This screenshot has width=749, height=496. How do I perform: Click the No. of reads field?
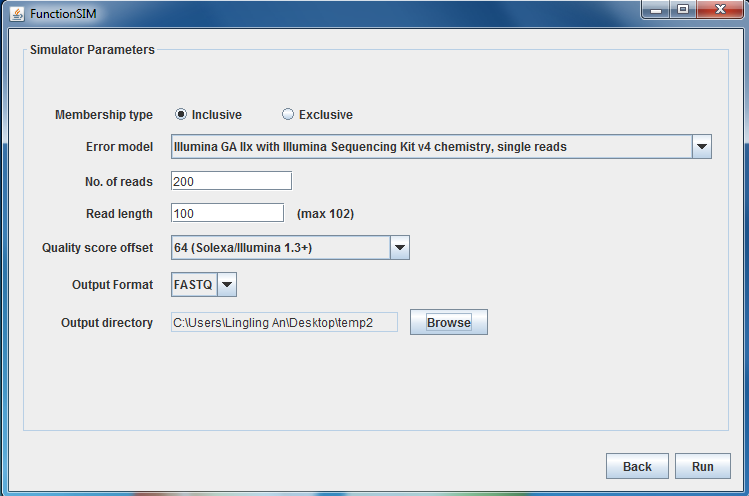231,181
